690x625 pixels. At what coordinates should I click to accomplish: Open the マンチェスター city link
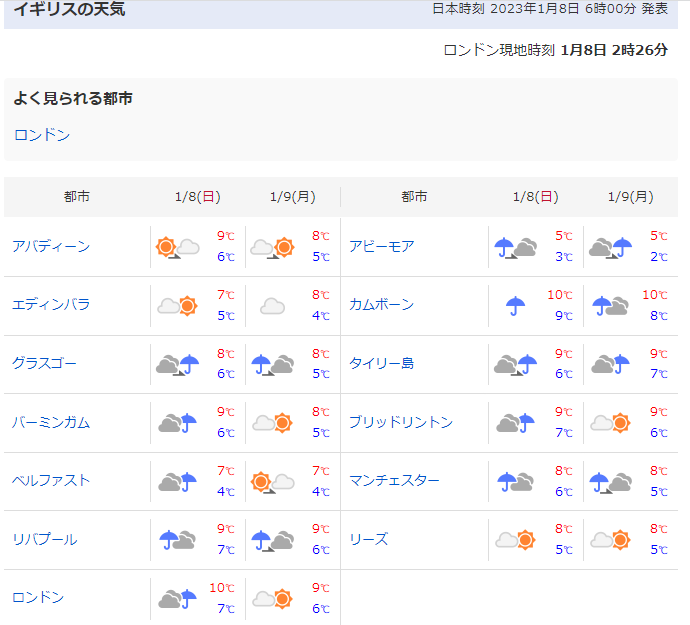(x=394, y=480)
